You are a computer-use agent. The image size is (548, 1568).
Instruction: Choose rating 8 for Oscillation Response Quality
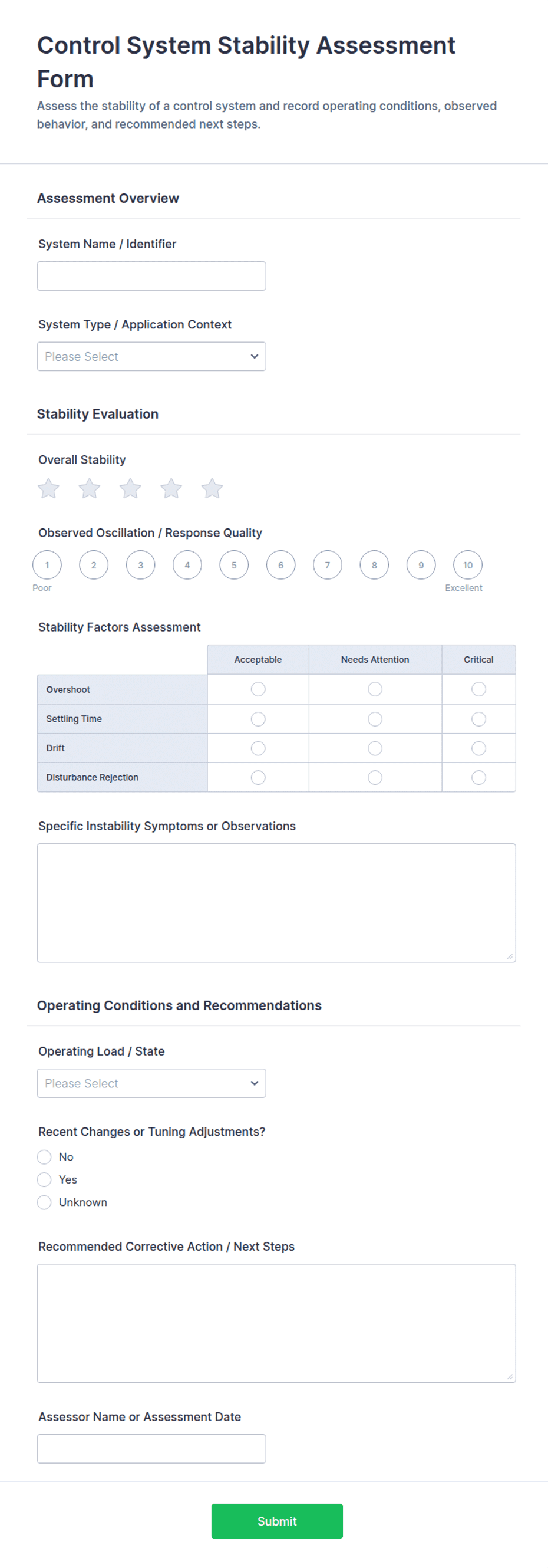pyautogui.click(x=374, y=565)
